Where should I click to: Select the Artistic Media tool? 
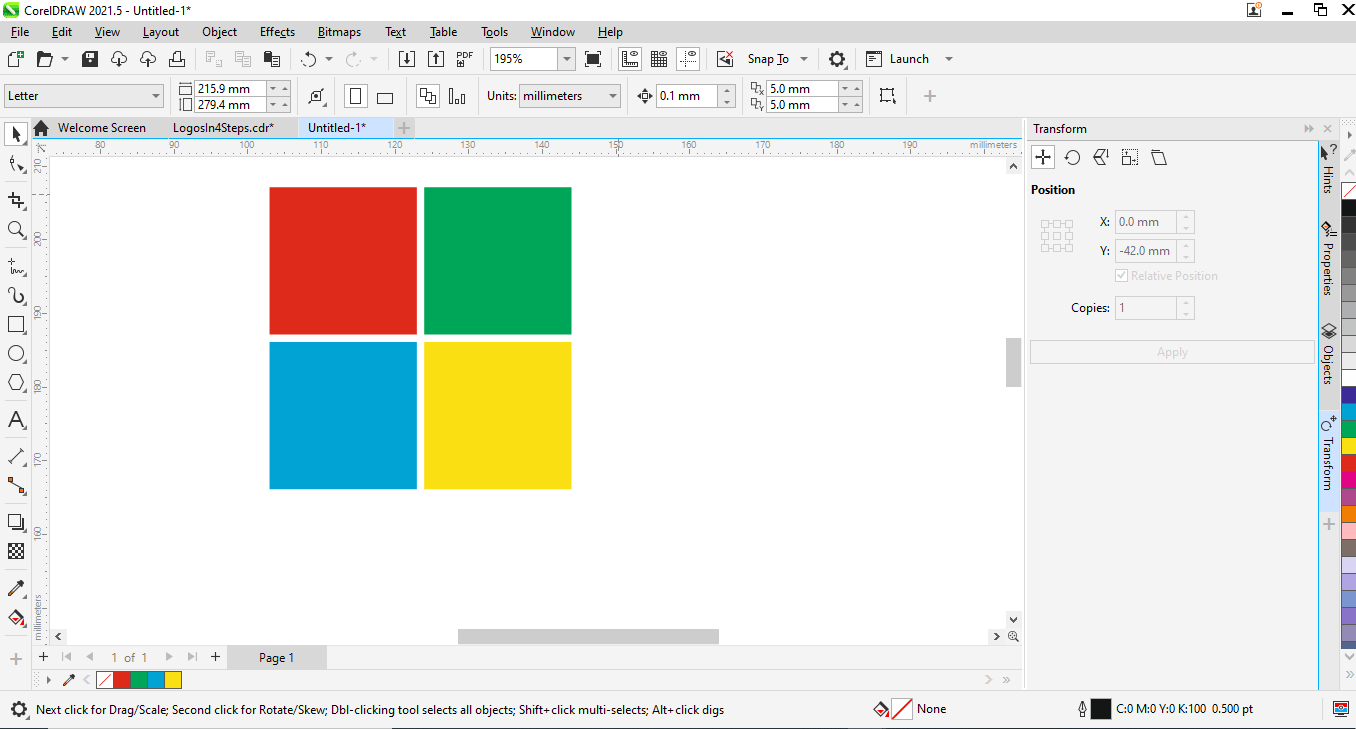coord(16,296)
